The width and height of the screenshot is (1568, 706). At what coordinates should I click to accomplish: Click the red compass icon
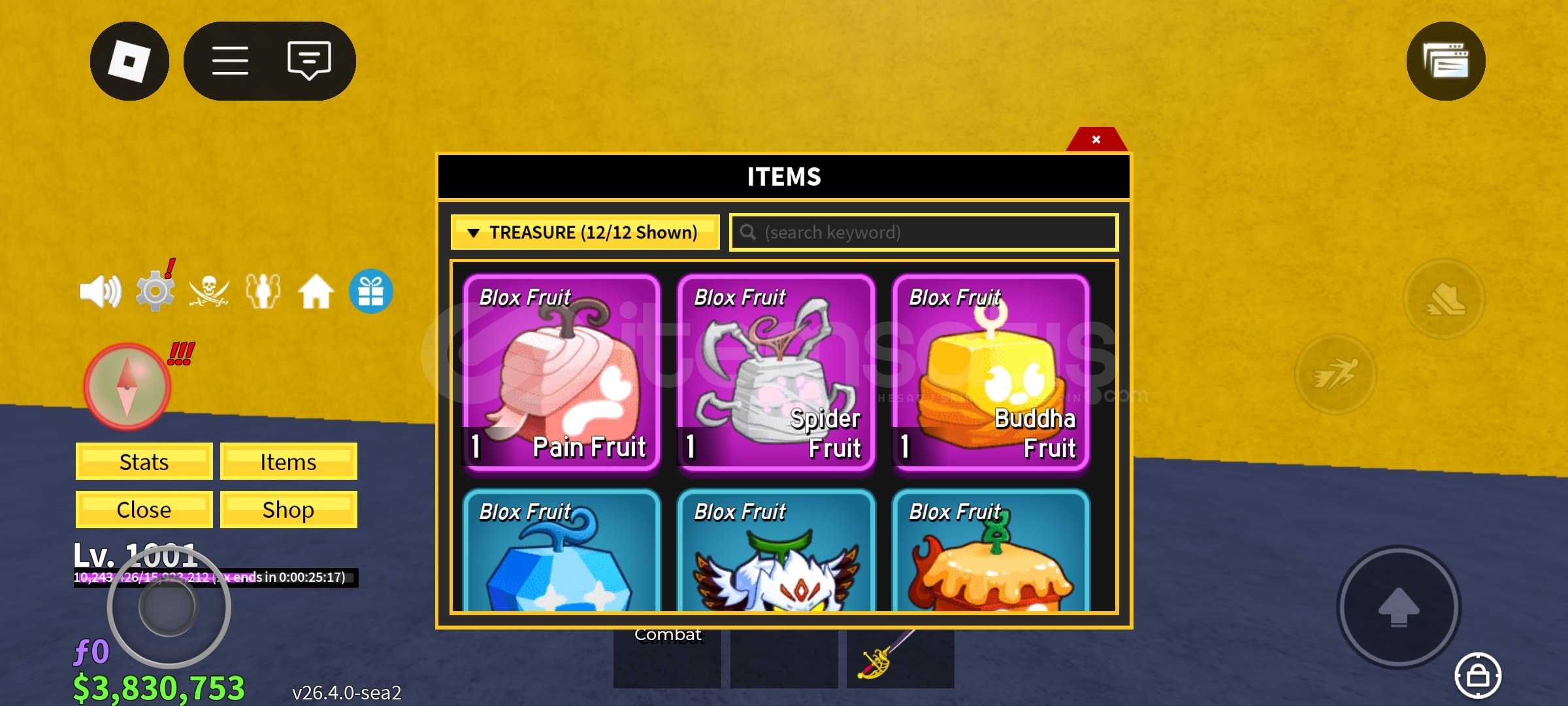(x=127, y=386)
